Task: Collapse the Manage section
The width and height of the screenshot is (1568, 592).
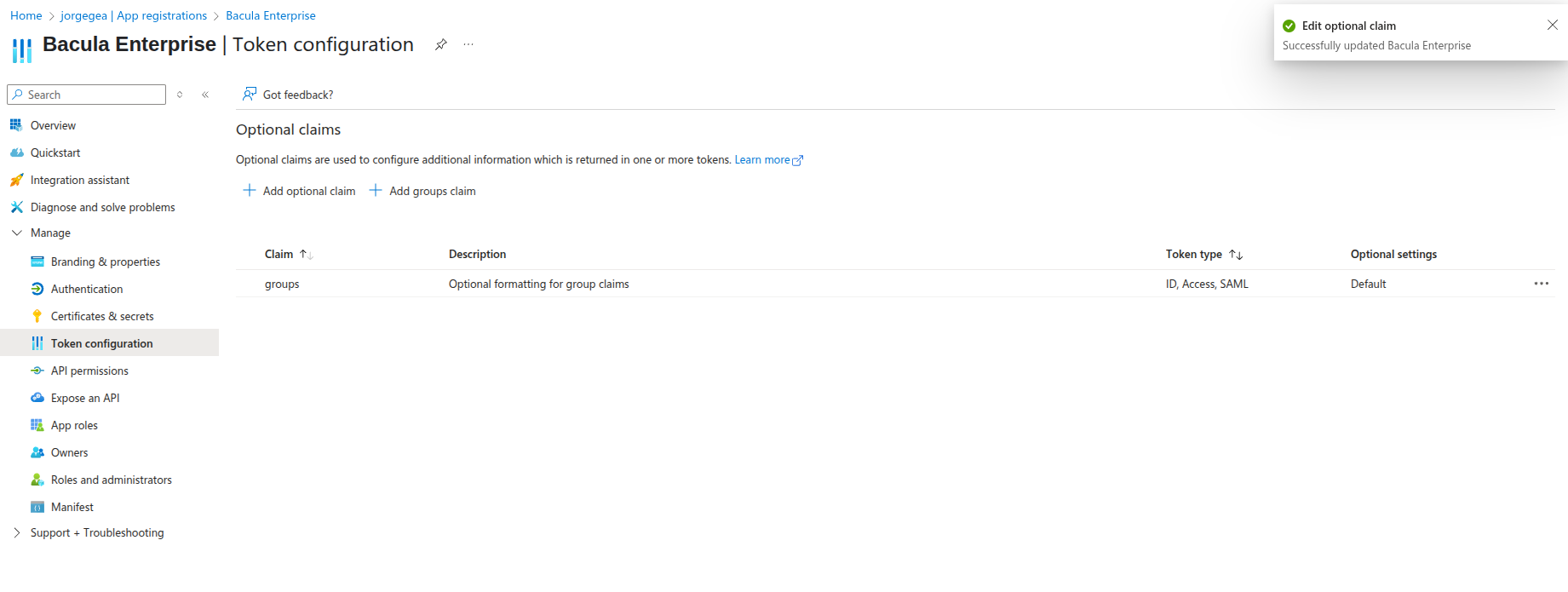Action: pyautogui.click(x=17, y=233)
